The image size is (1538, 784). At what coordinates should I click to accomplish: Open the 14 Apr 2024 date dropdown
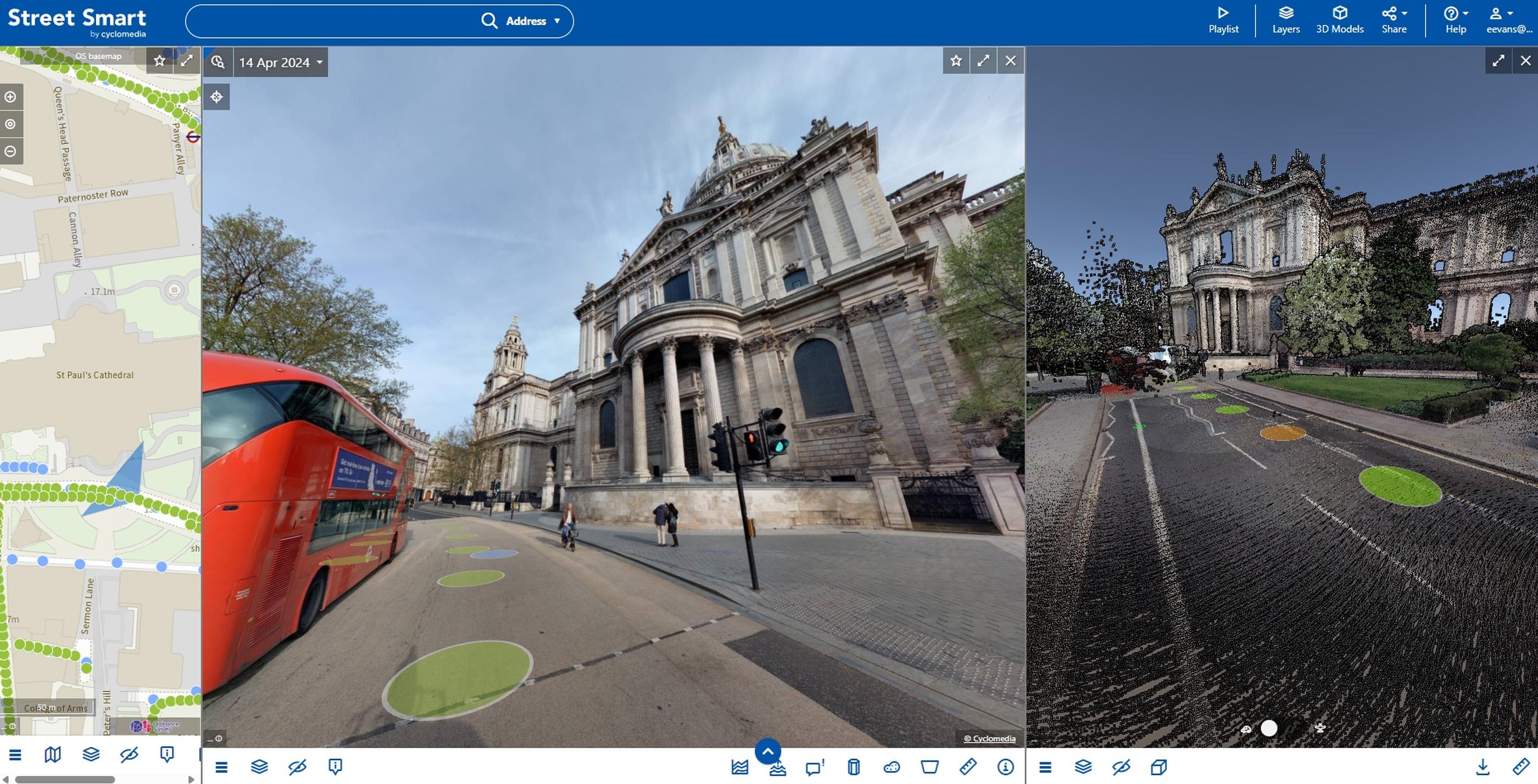(281, 62)
